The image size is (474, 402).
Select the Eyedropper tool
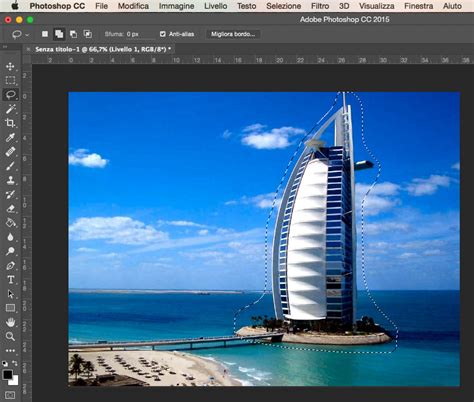pos(10,137)
